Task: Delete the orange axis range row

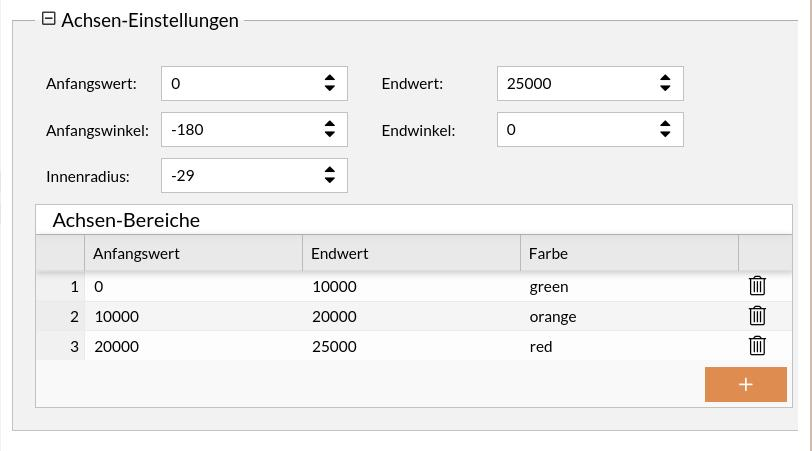Action: pyautogui.click(x=757, y=316)
